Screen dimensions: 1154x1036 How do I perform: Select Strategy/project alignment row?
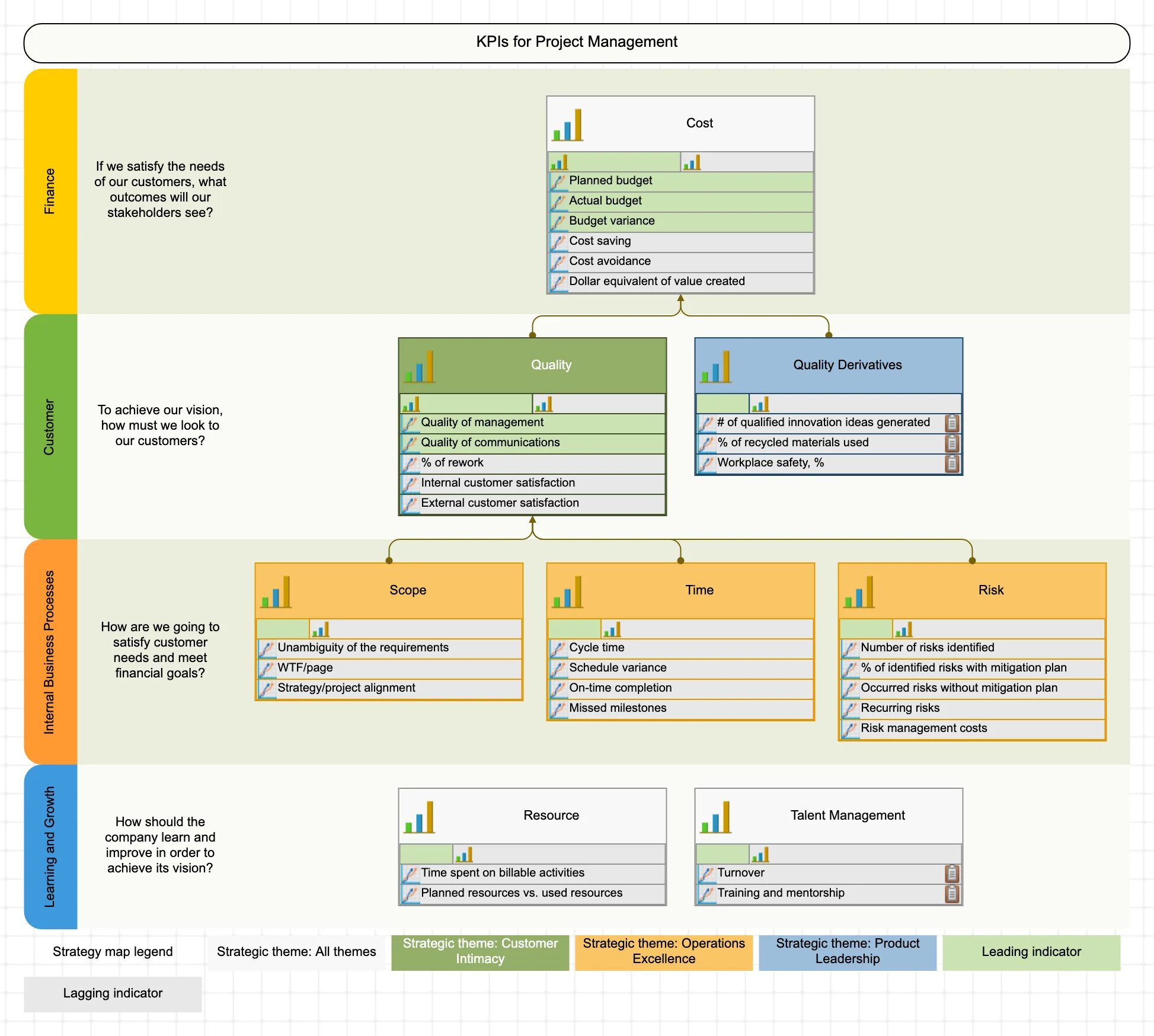coord(389,689)
